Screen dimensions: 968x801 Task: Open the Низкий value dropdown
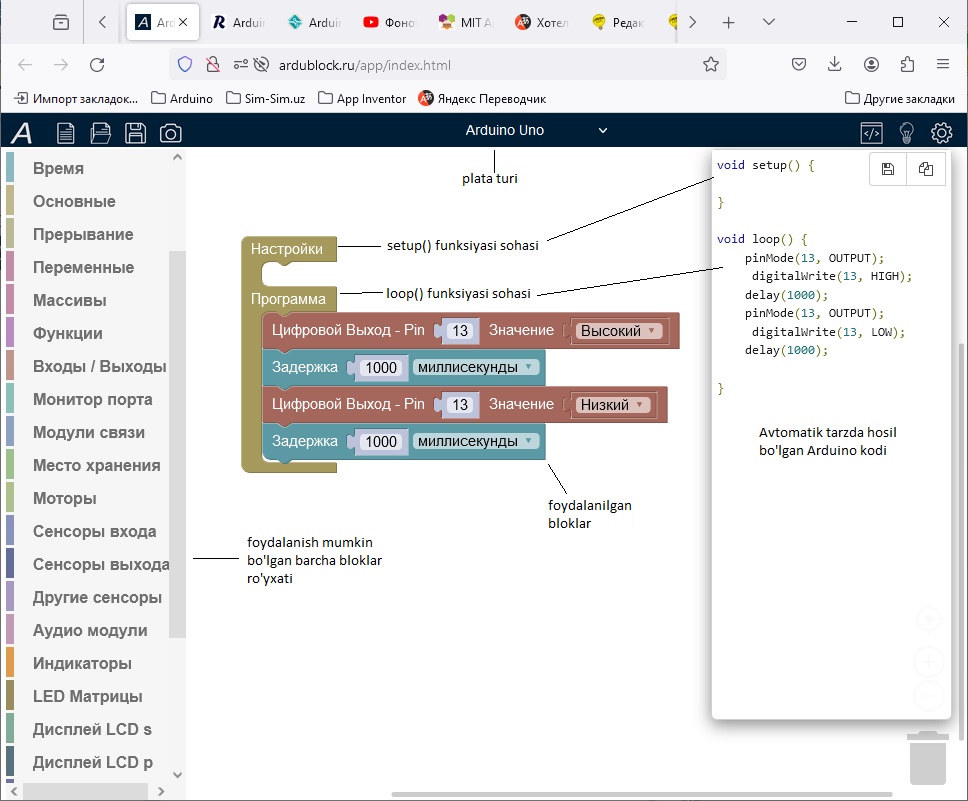click(611, 405)
